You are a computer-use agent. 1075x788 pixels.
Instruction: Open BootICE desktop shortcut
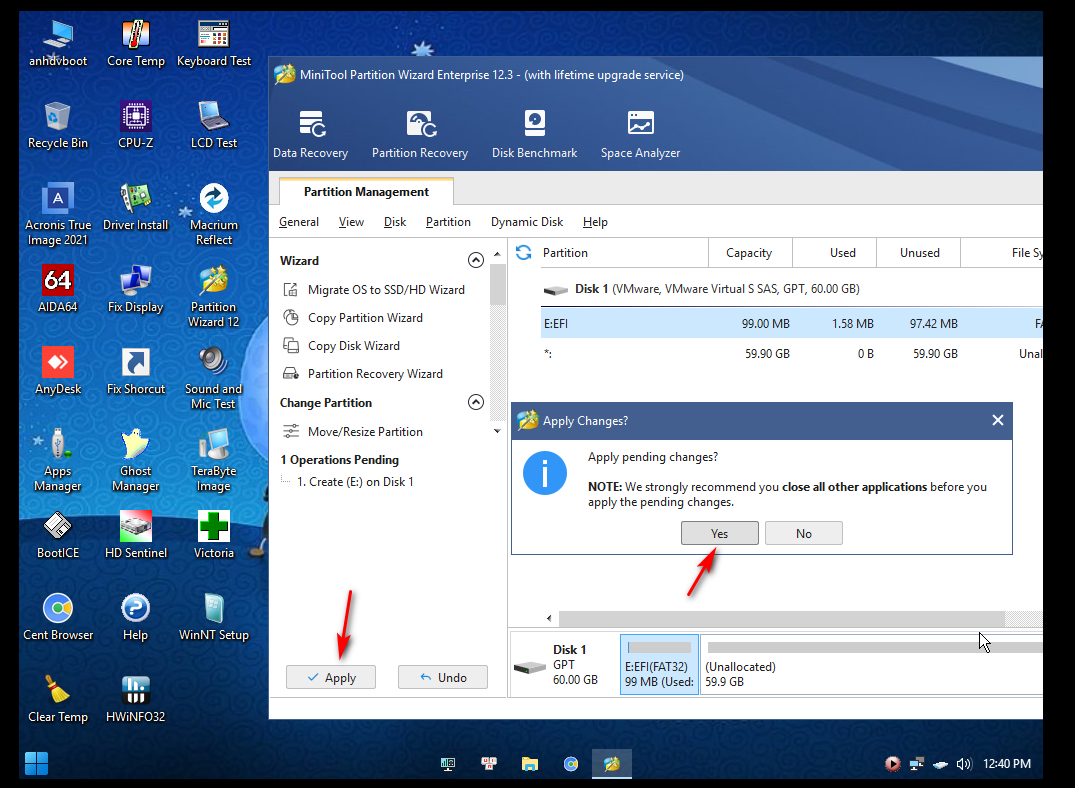pos(58,536)
